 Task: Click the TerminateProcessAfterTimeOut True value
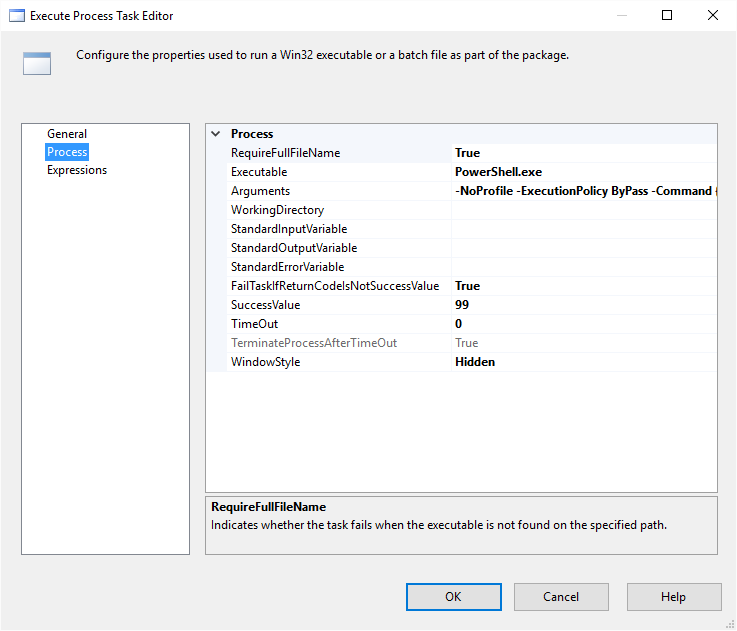584,343
